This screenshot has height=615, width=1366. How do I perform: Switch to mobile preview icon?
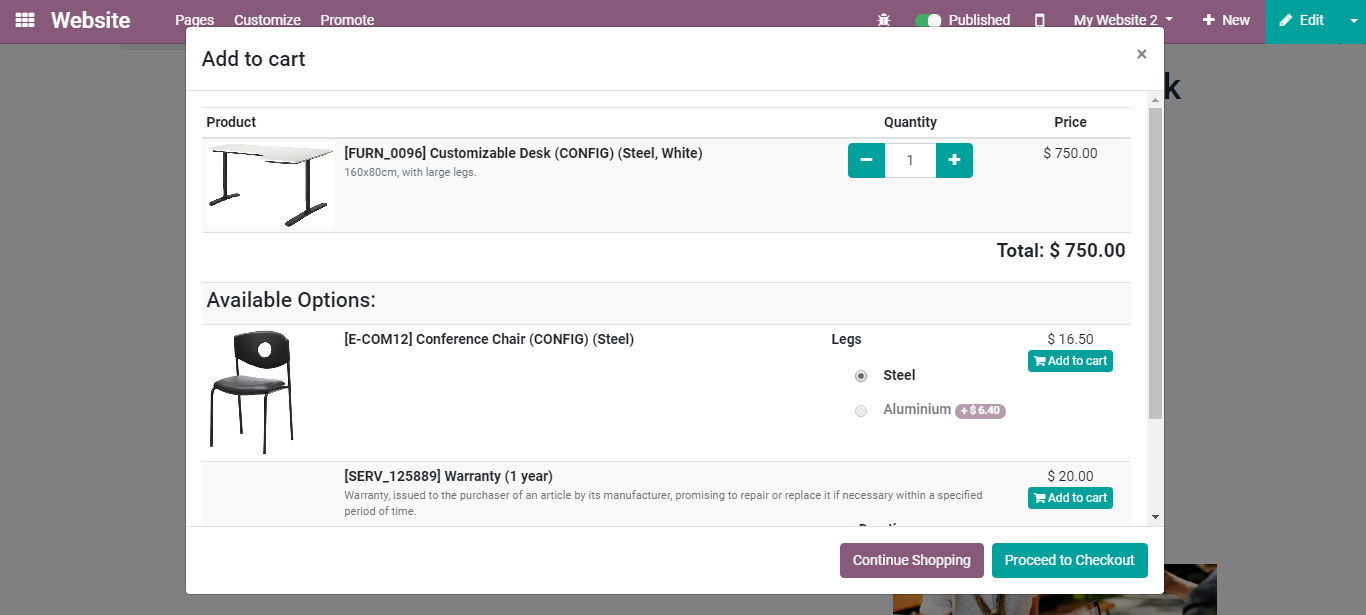coord(1040,20)
